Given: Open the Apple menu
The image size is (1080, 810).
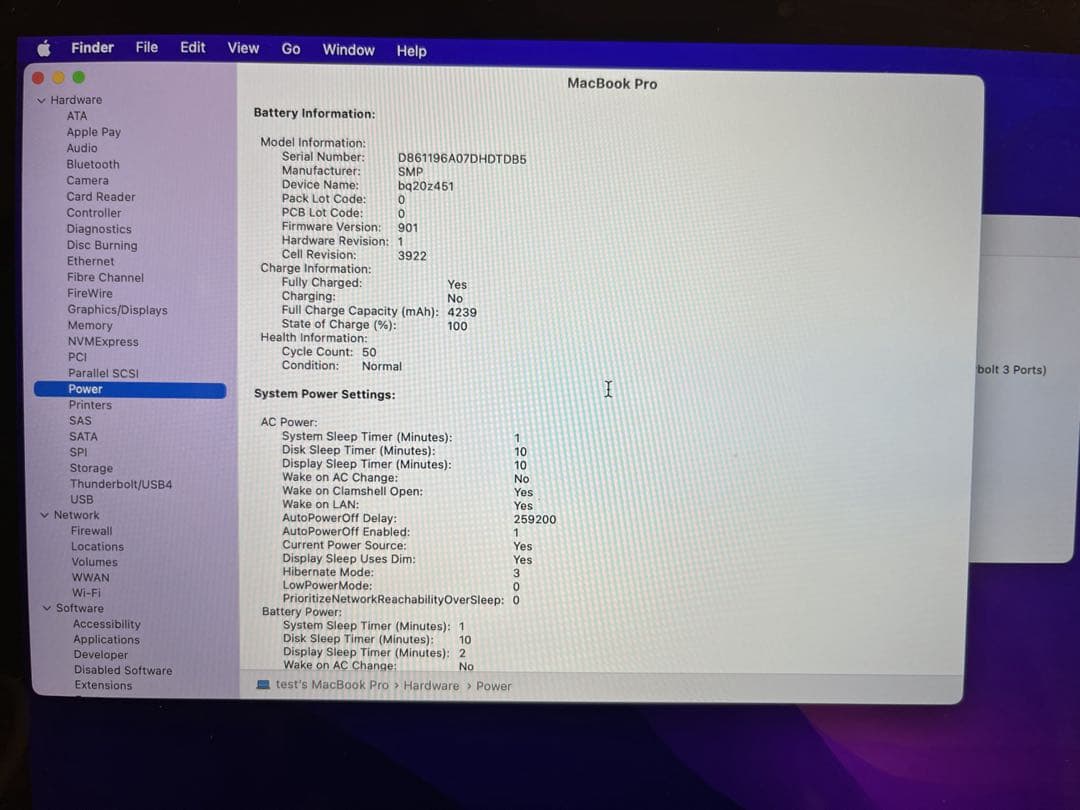Looking at the screenshot, I should point(44,47).
